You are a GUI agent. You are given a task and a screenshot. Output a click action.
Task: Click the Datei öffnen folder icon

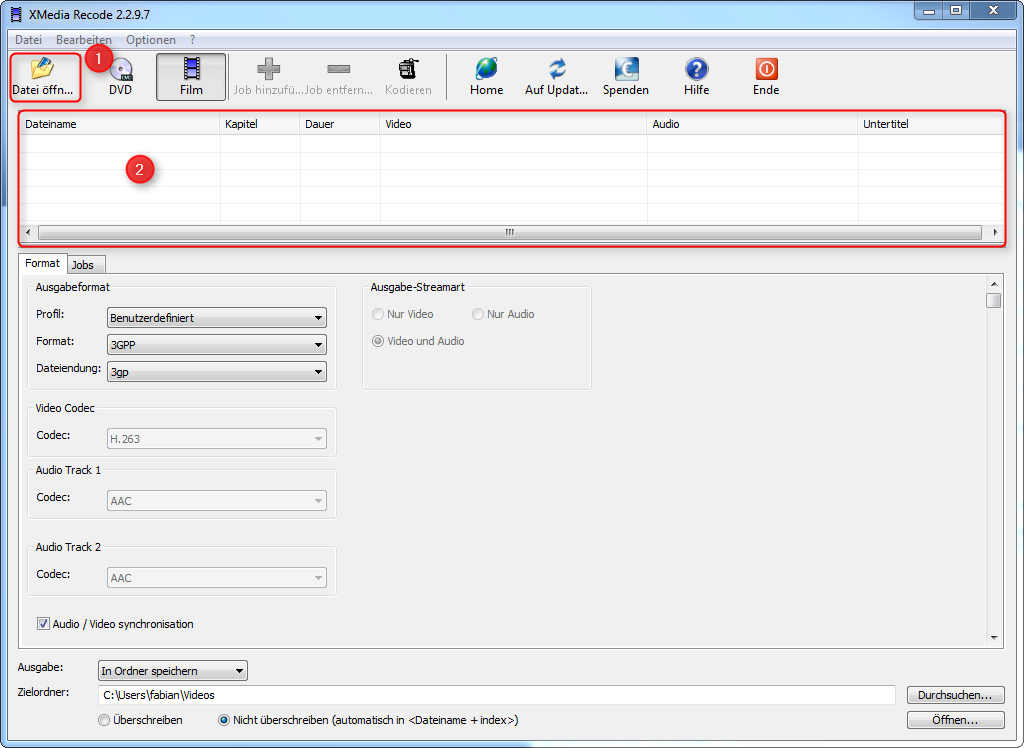pyautogui.click(x=42, y=69)
